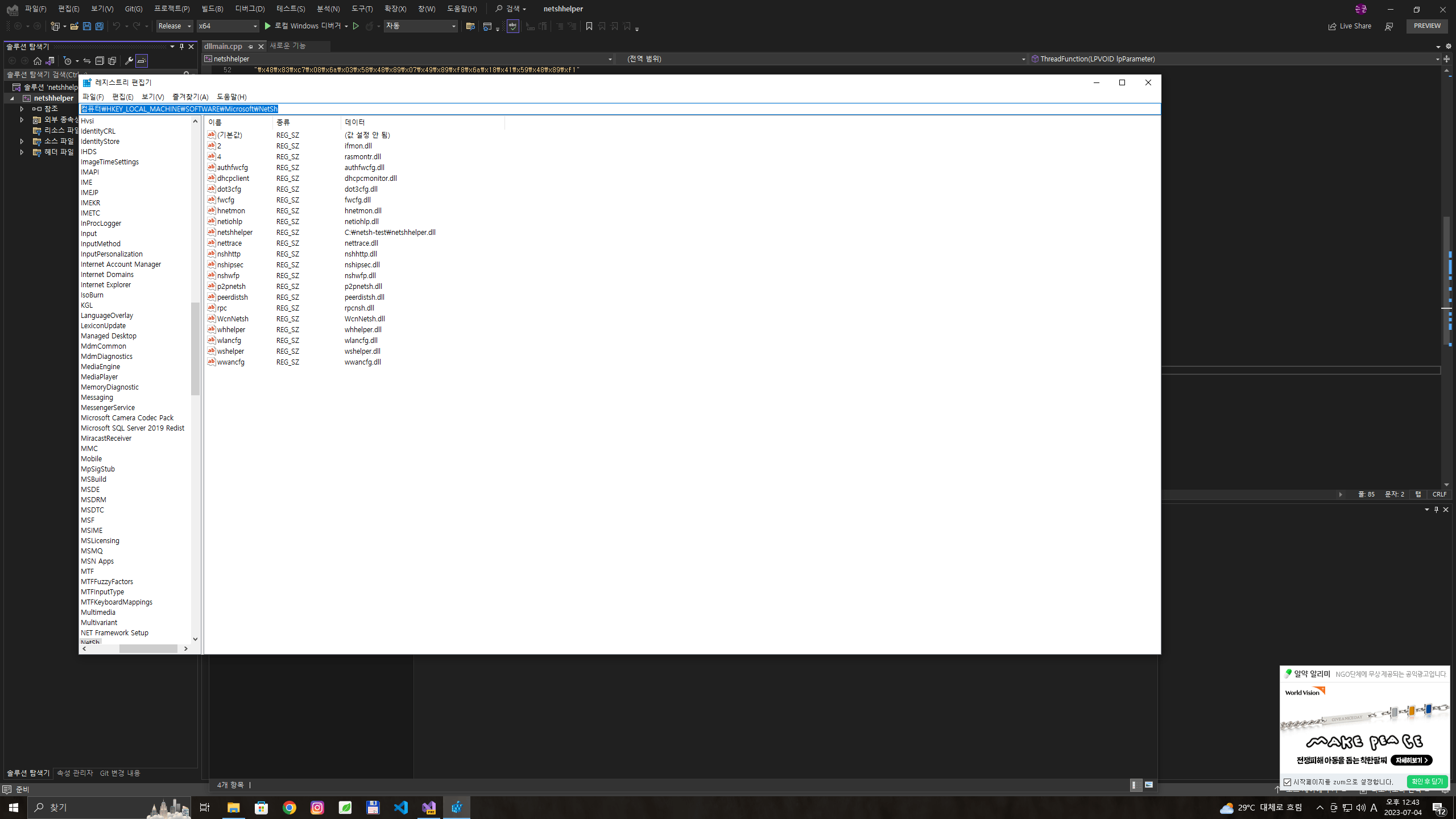The width and height of the screenshot is (1456, 819).
Task: Switch to the Git 변경 내용 tab
Action: click(x=120, y=773)
